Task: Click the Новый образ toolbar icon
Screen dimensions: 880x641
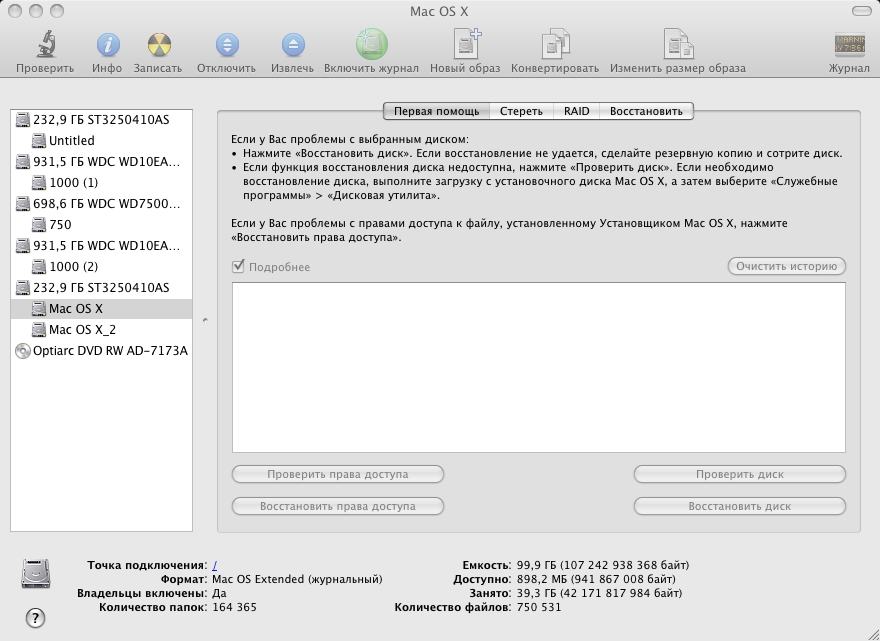Action: 466,44
